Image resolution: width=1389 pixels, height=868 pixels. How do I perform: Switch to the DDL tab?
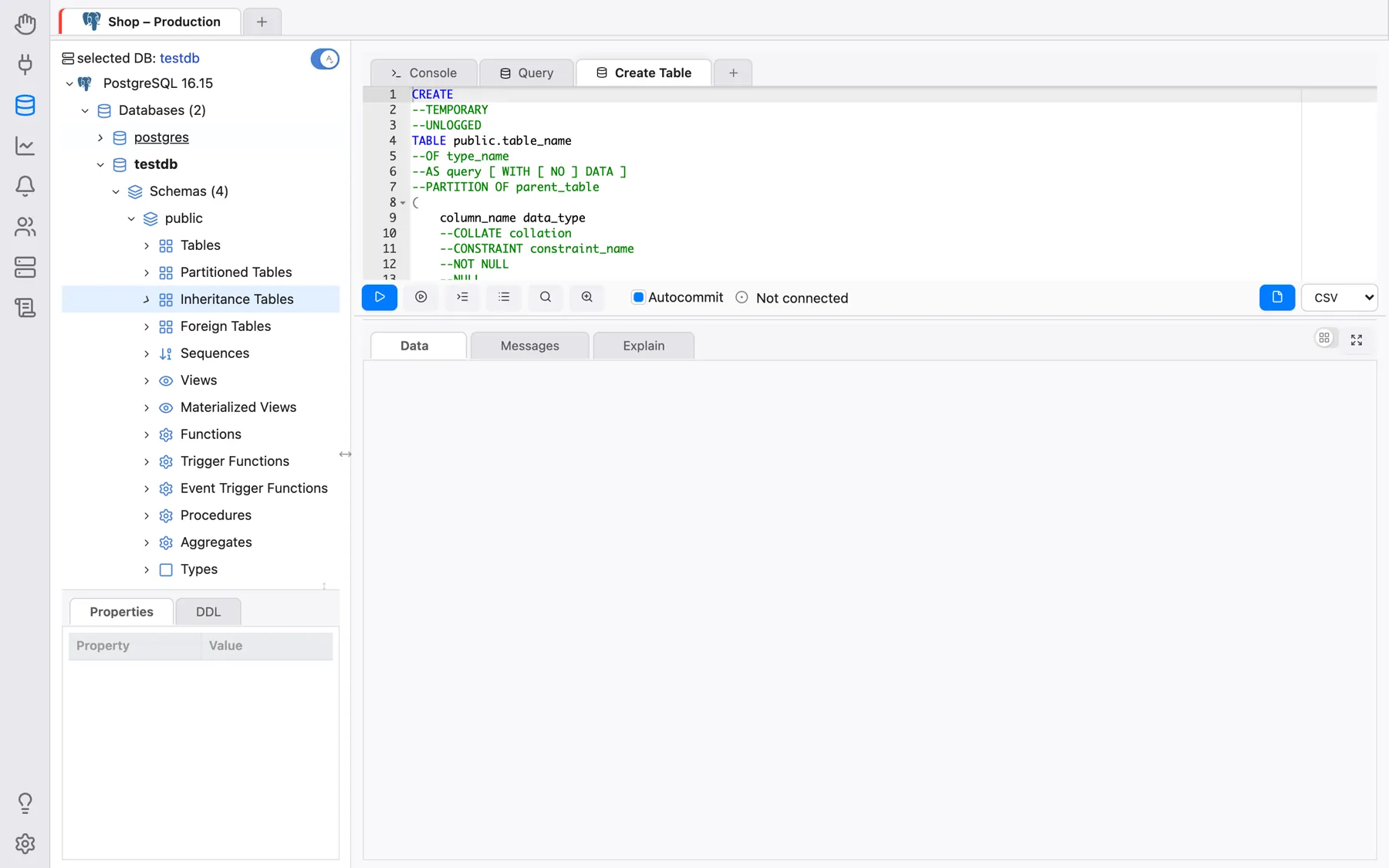[x=208, y=612]
